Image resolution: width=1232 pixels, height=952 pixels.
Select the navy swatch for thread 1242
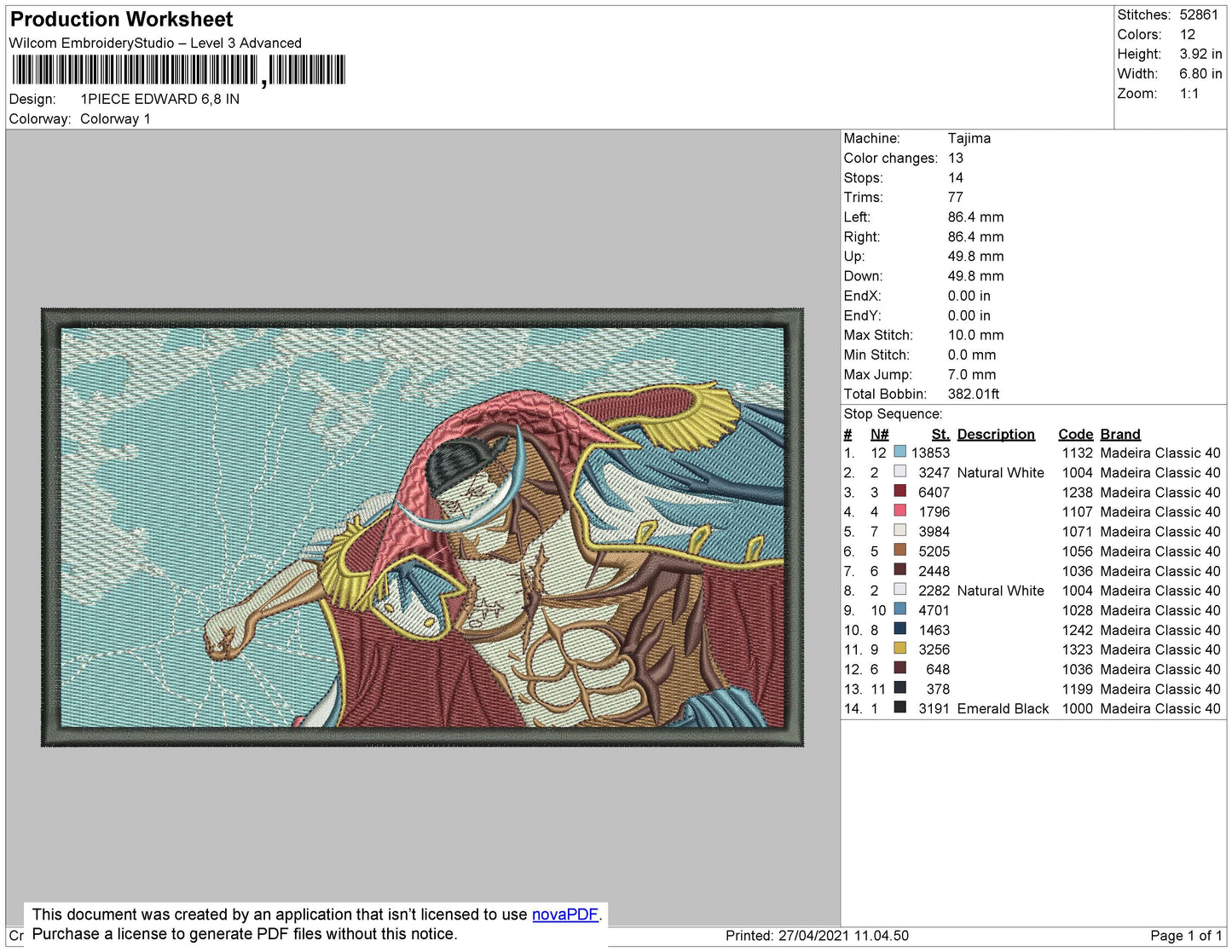(899, 629)
